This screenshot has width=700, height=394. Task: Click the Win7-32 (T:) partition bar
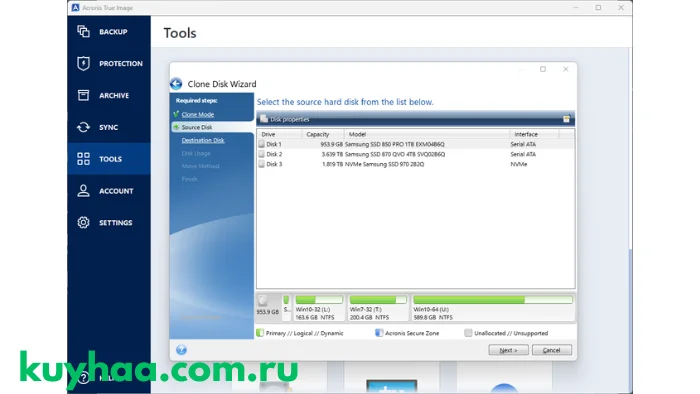click(x=378, y=300)
